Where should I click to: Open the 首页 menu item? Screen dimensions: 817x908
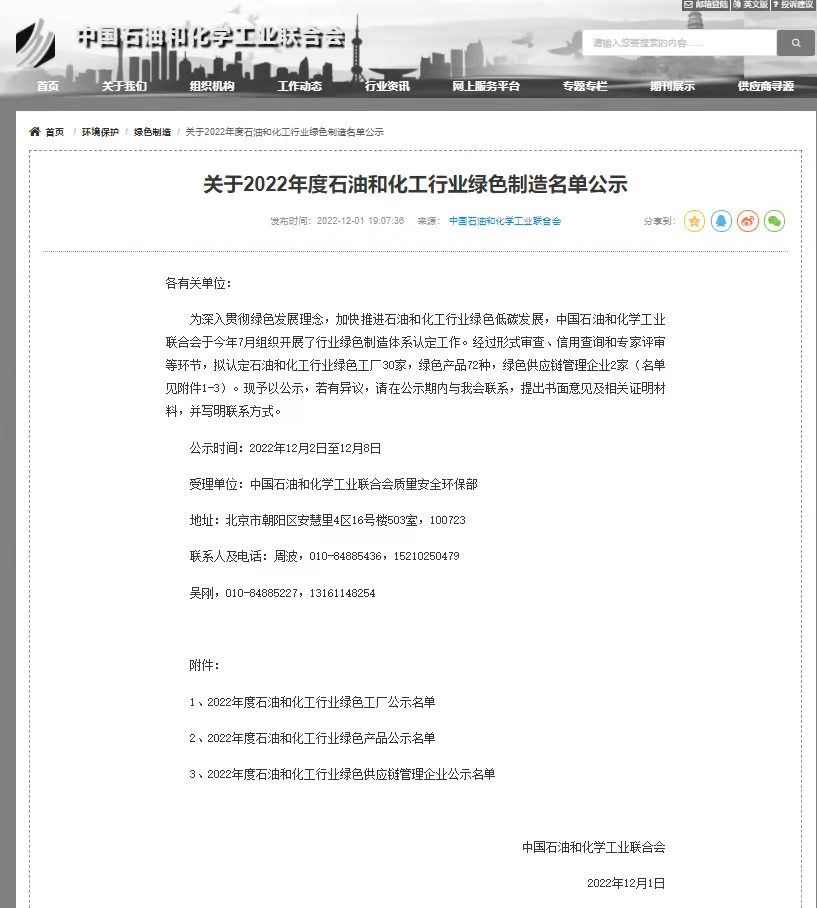(x=47, y=87)
